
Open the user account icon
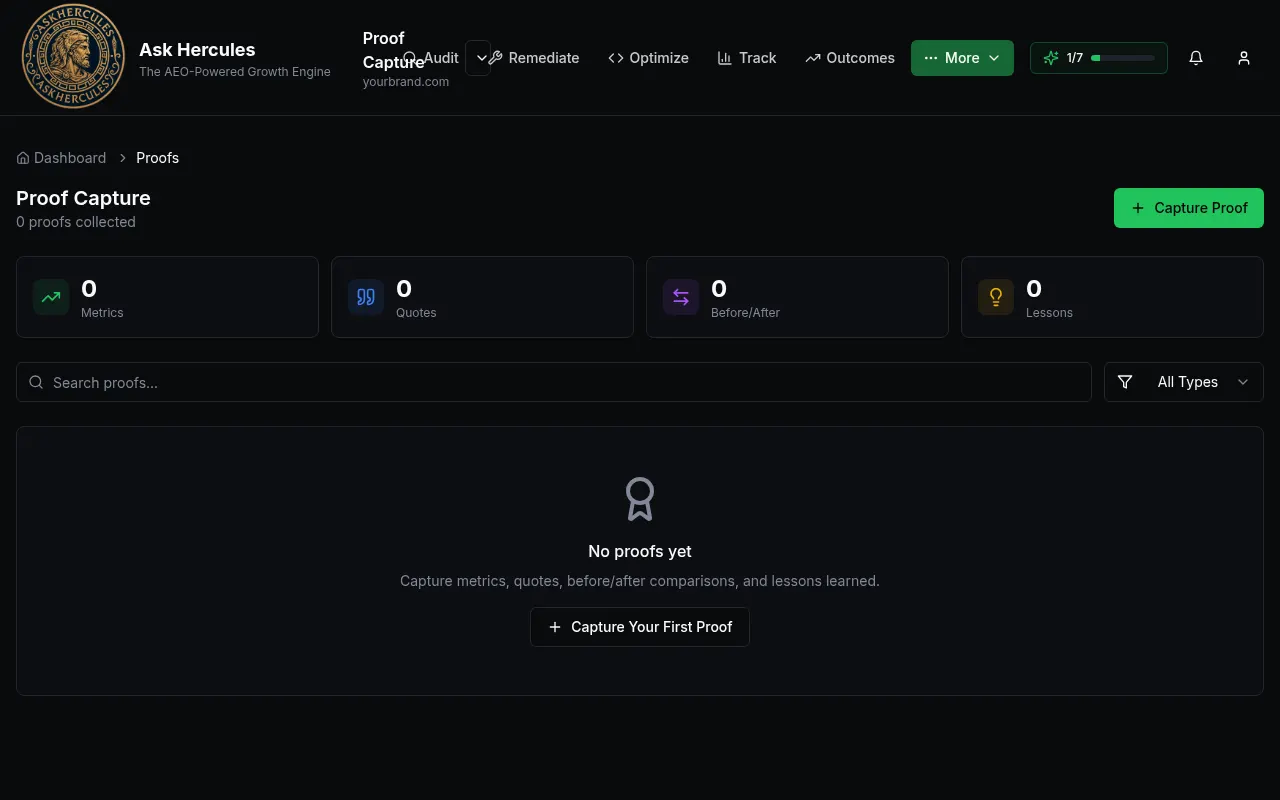click(x=1244, y=58)
